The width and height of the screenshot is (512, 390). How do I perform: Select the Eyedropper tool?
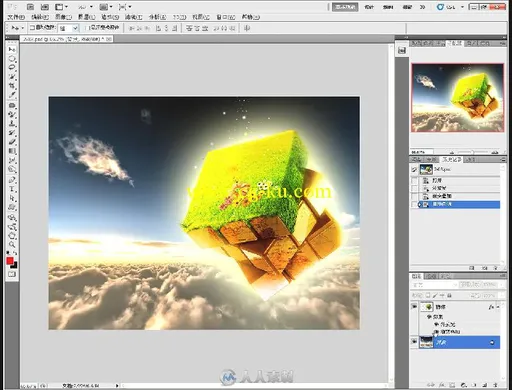12,95
